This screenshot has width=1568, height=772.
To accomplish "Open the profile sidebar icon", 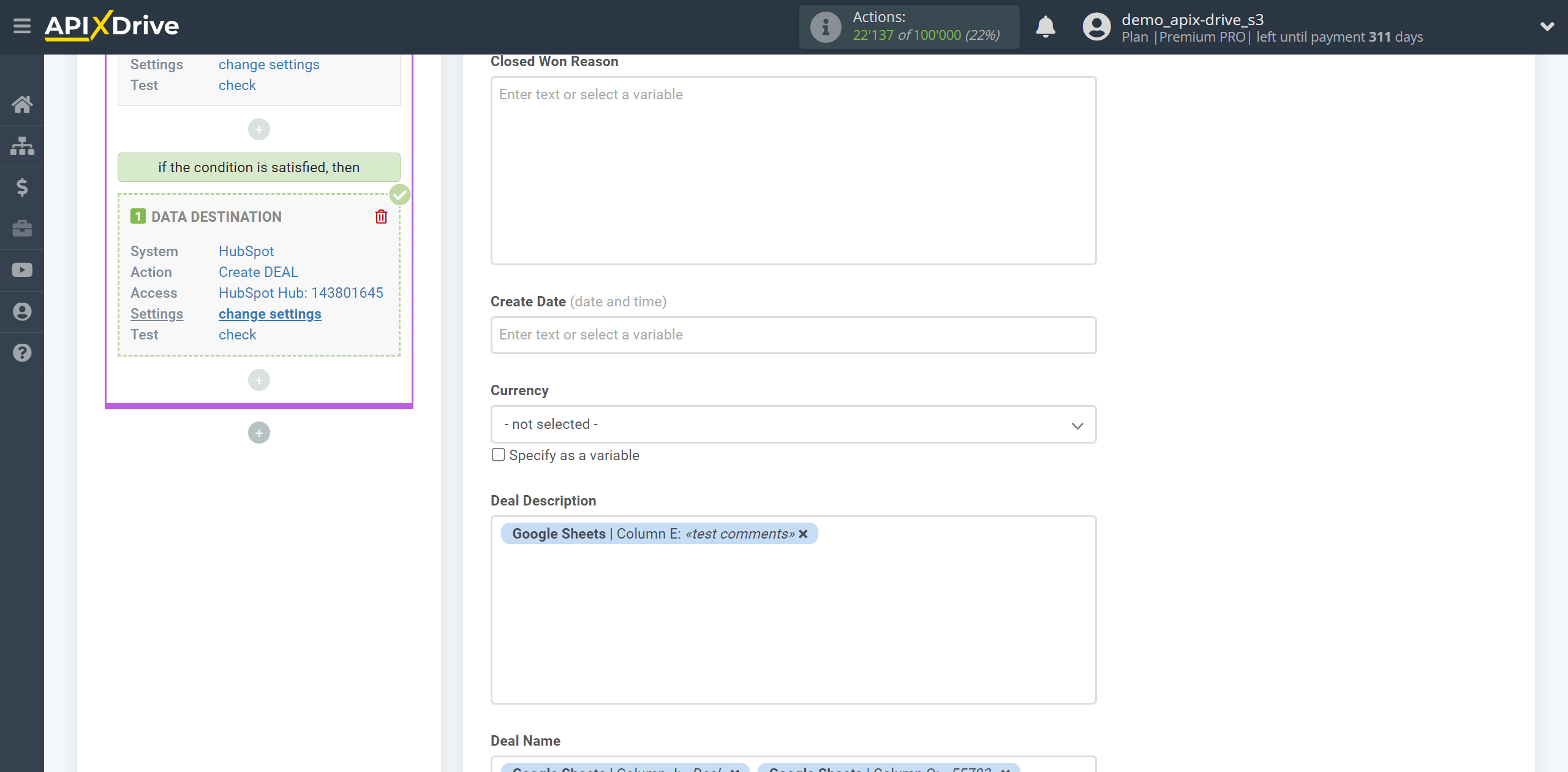I will [22, 311].
